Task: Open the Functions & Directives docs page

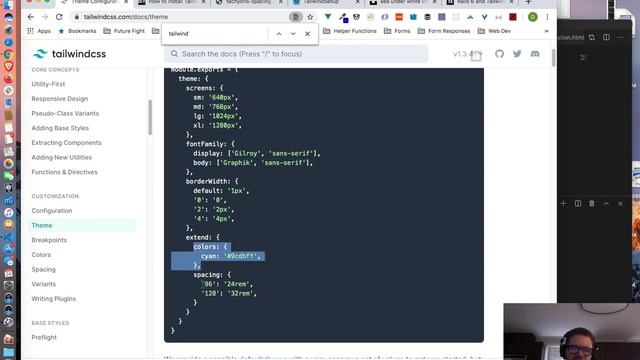Action: [x=64, y=172]
